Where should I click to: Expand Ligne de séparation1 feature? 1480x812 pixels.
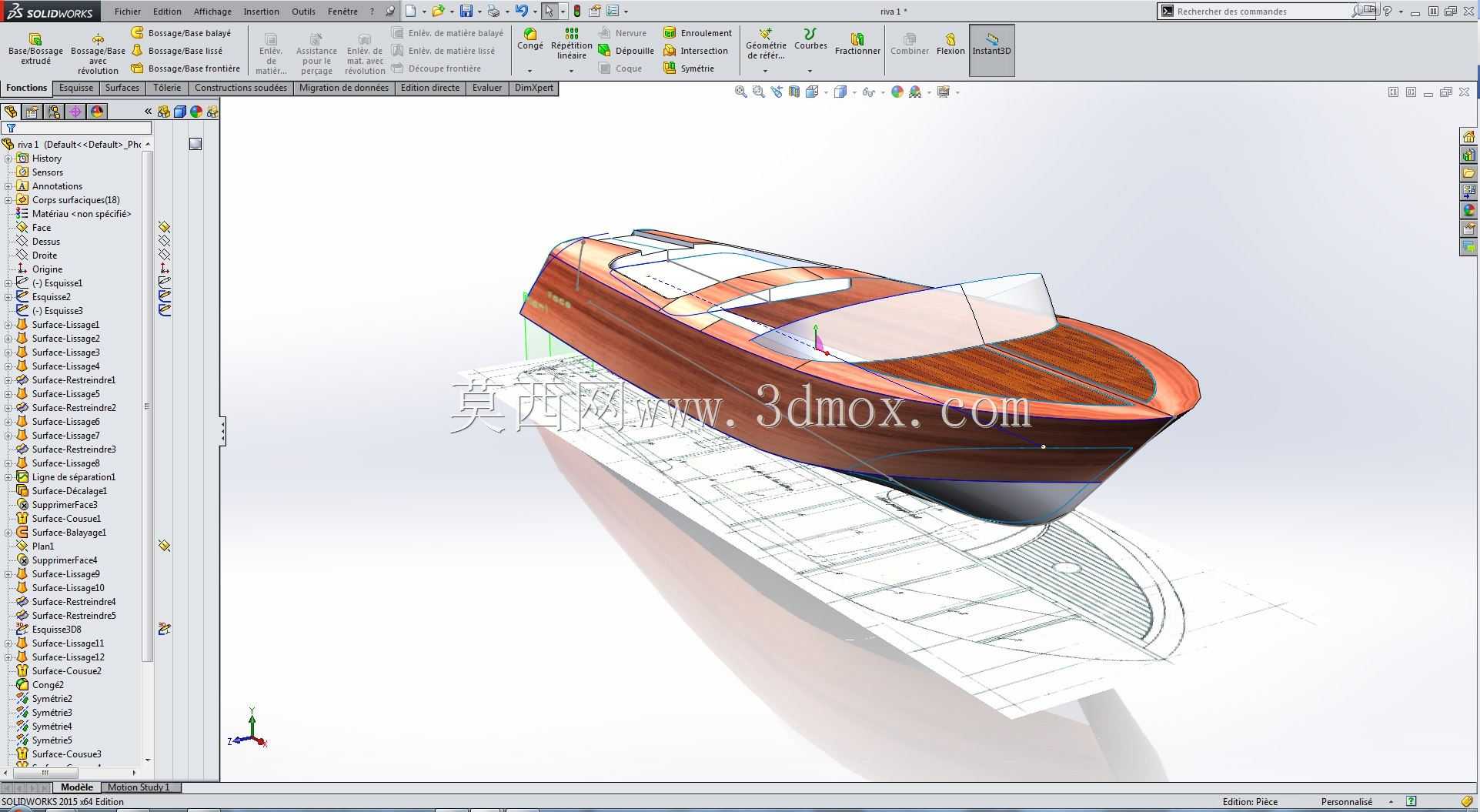(8, 477)
